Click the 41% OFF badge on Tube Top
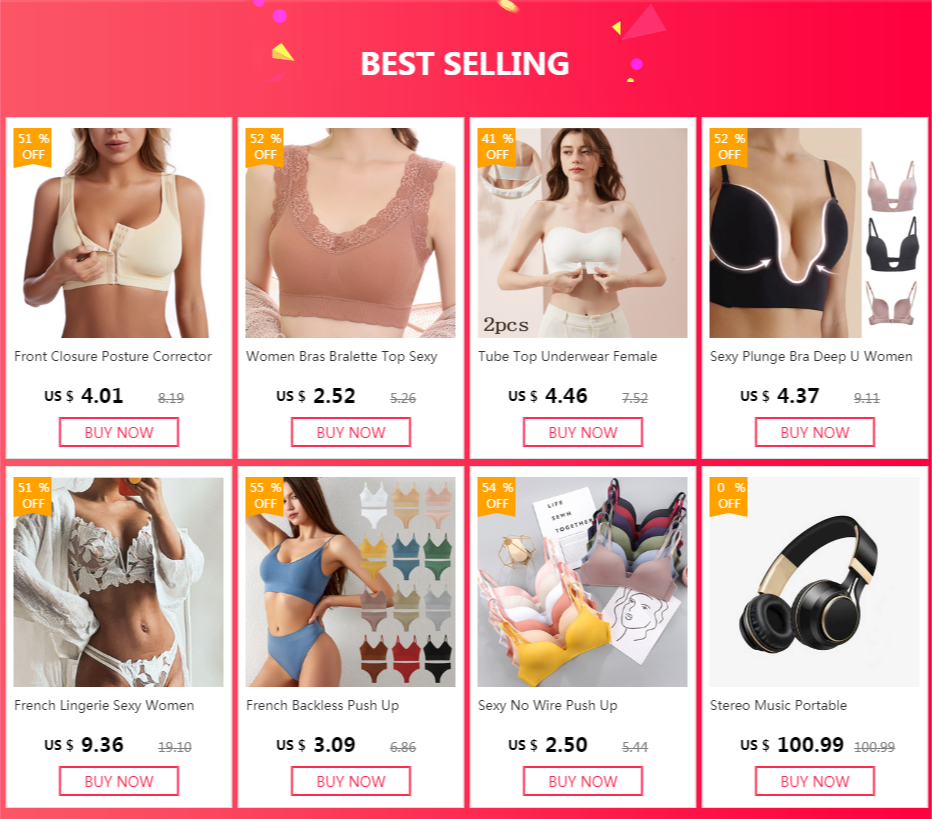This screenshot has height=819, width=932. [497, 147]
